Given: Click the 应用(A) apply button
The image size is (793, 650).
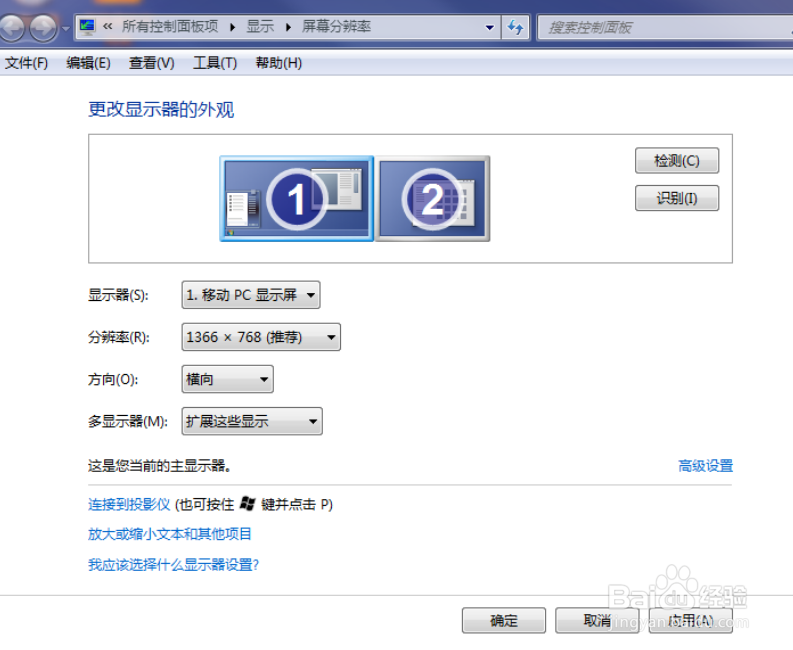Looking at the screenshot, I should 691,621.
